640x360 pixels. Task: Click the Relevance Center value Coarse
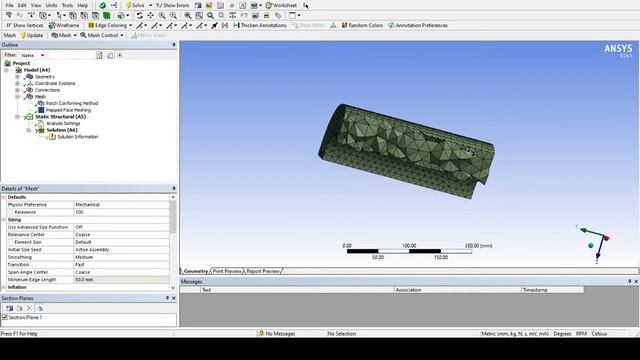(x=121, y=235)
